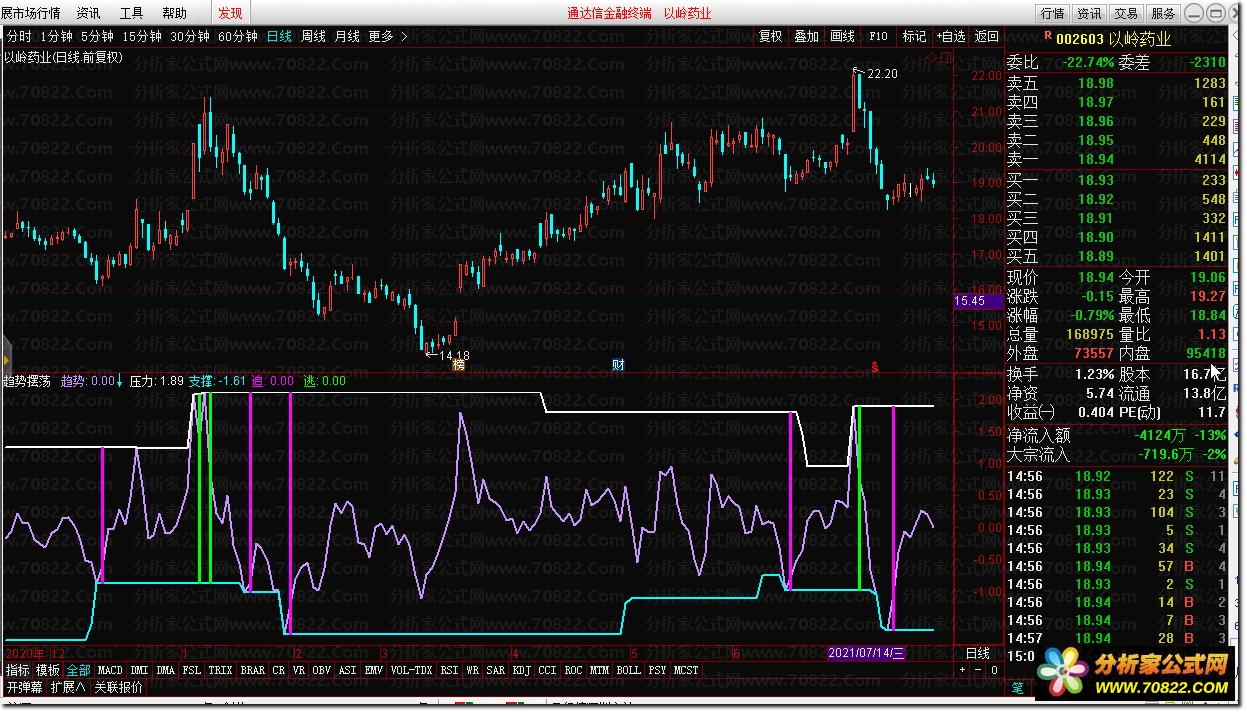Switch indicator to FSL
This screenshot has height=712, width=1247.
(192, 670)
